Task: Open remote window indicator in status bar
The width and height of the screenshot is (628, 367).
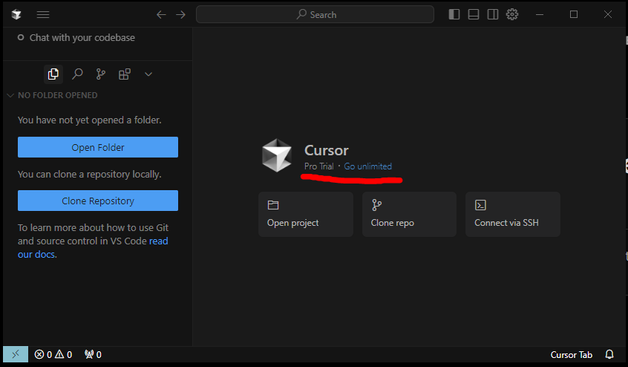Action: tap(16, 354)
